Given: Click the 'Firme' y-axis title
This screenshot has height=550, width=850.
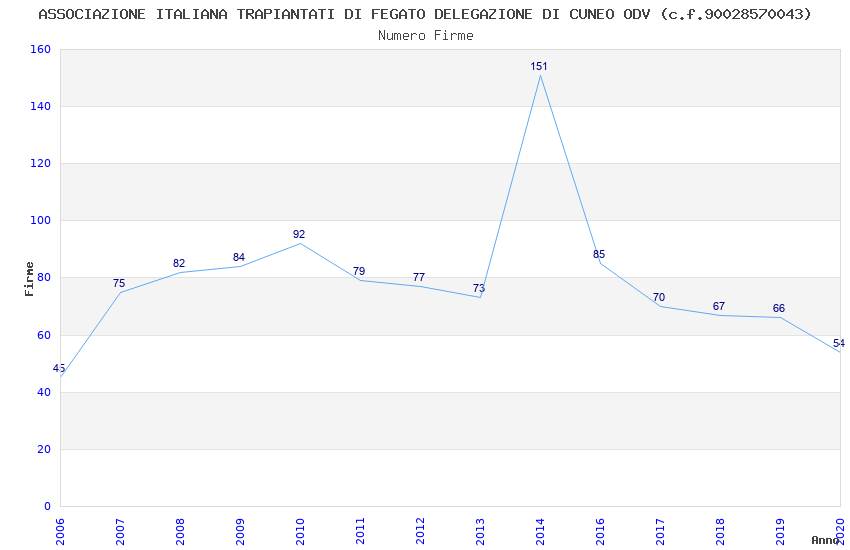Looking at the screenshot, I should point(29,279).
